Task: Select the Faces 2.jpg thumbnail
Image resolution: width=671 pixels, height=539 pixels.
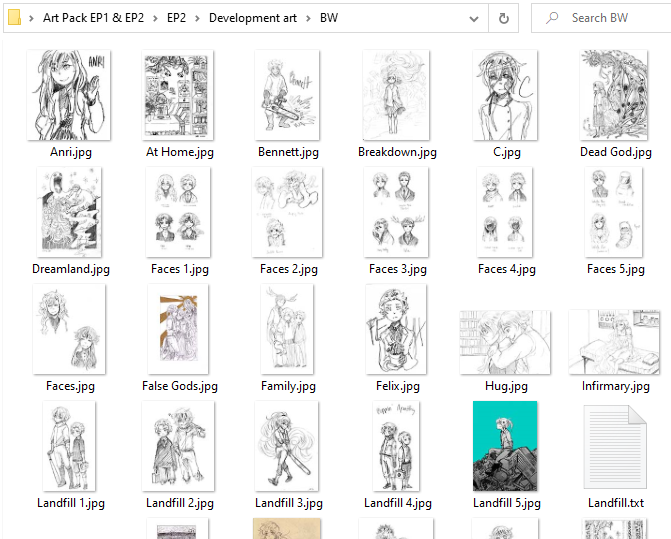Action: click(287, 212)
